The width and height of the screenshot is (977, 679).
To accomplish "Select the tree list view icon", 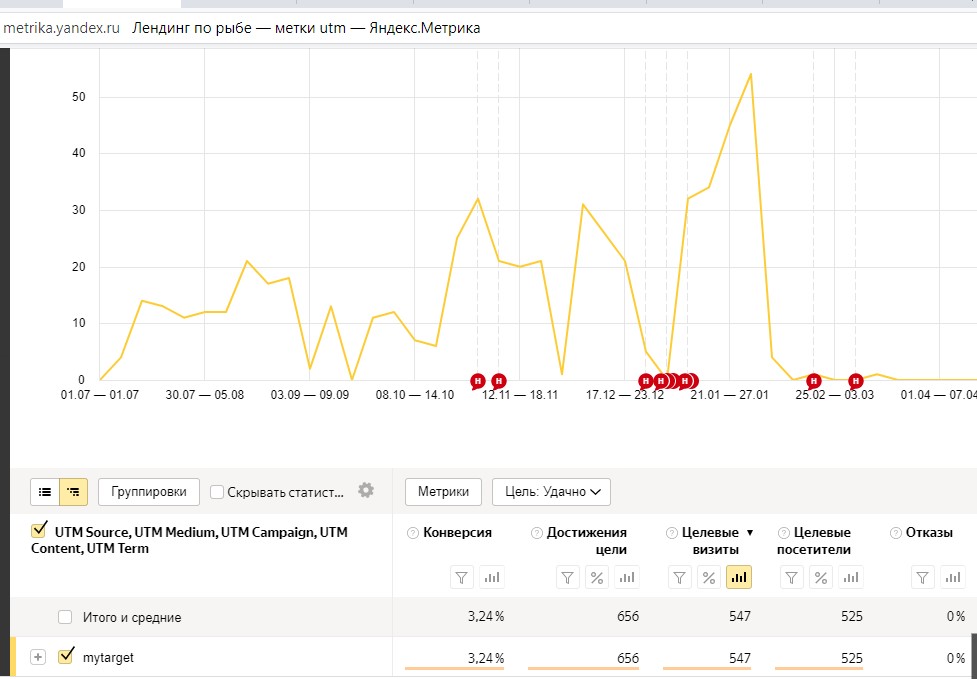I will pyautogui.click(x=74, y=492).
